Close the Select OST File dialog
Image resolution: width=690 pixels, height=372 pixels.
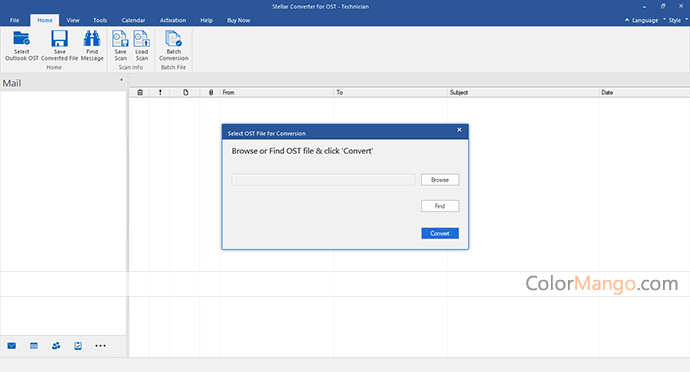point(459,130)
